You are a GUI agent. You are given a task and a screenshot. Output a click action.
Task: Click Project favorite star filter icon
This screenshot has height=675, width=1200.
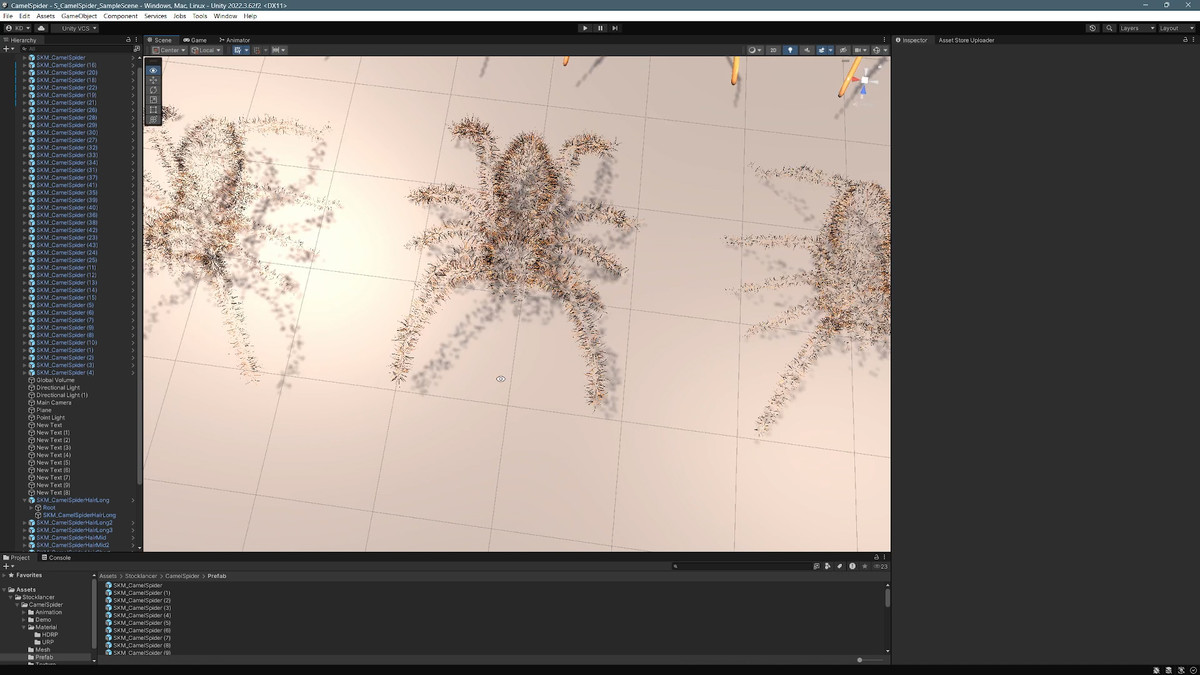(865, 566)
